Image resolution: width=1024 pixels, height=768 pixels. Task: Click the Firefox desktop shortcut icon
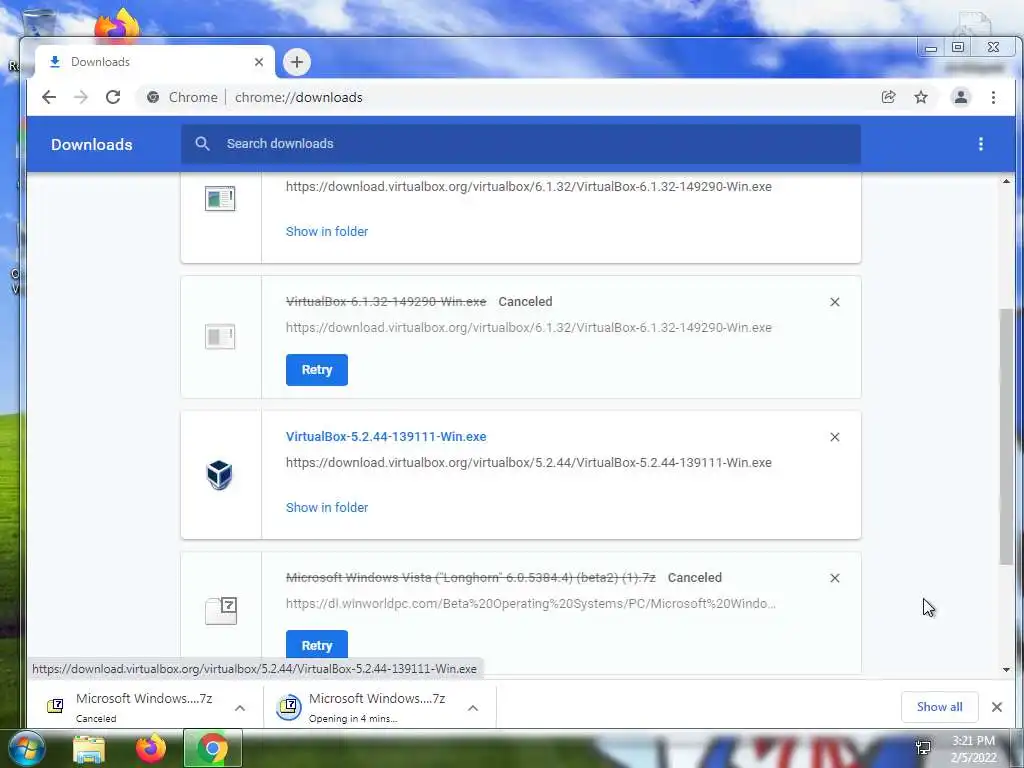118,25
